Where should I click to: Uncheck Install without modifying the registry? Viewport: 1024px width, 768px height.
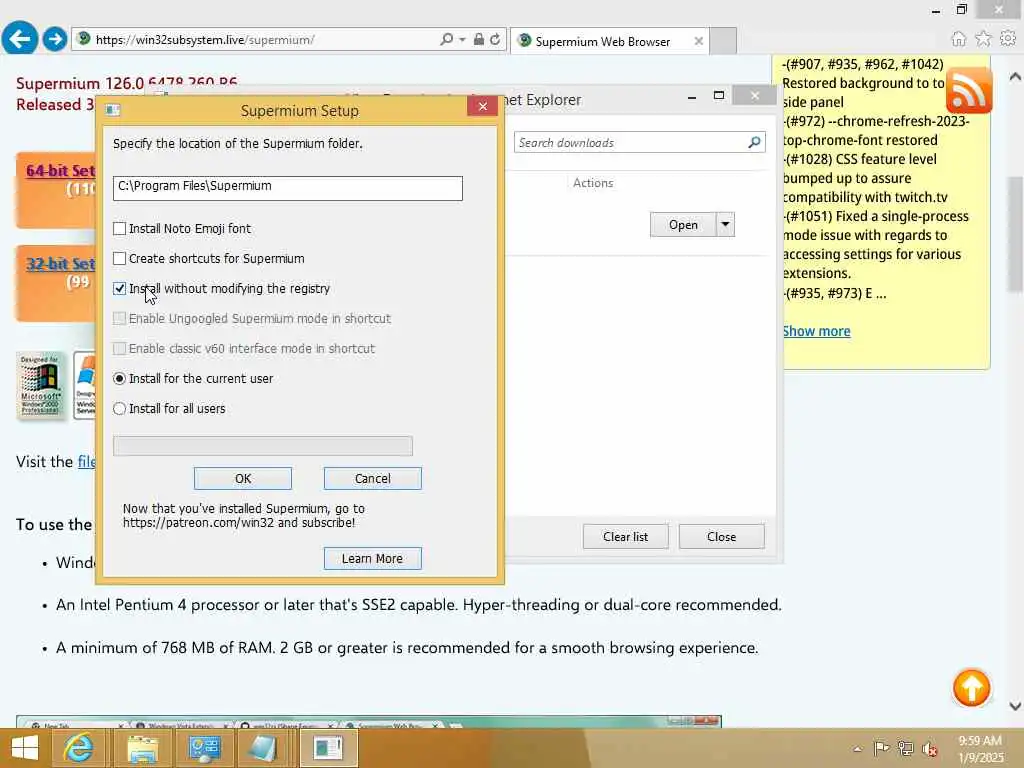tap(120, 289)
